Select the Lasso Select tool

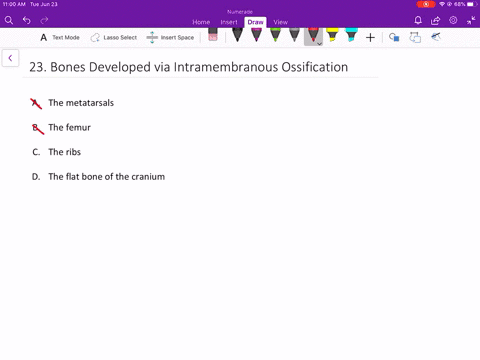point(114,37)
